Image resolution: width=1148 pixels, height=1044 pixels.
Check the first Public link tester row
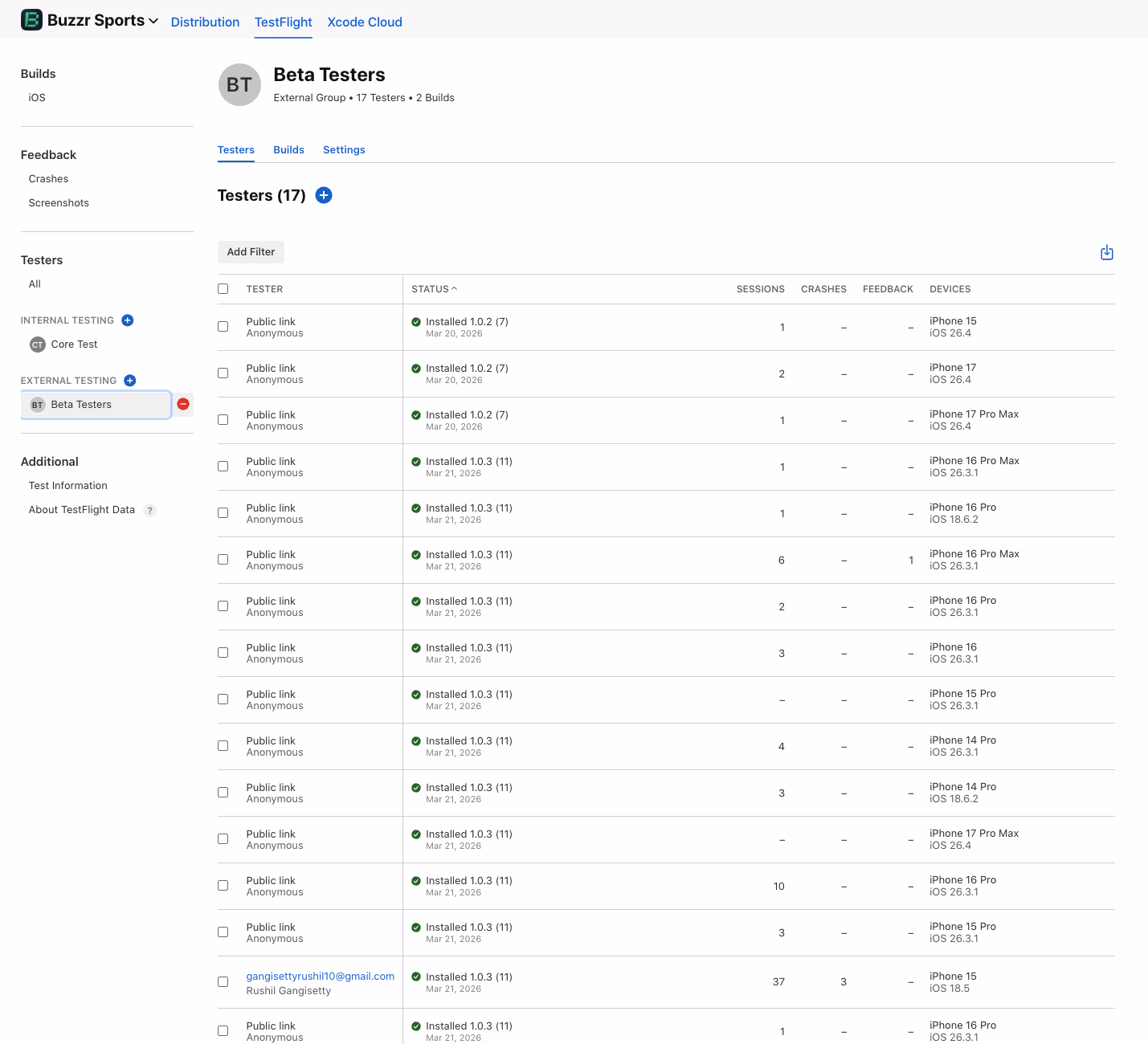tap(223, 327)
